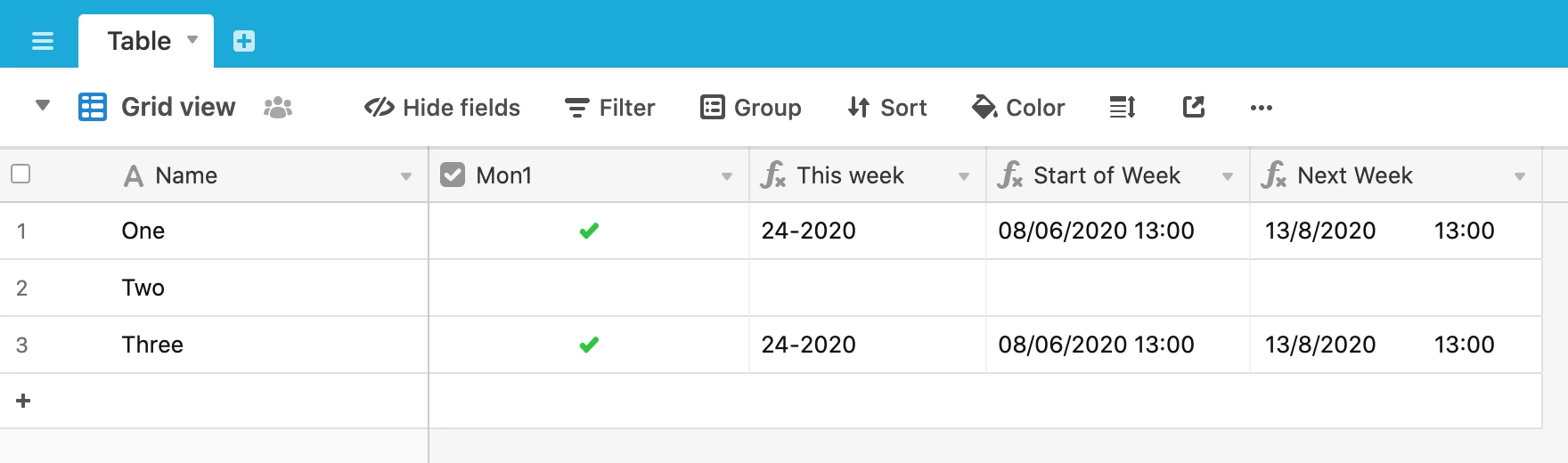Screen dimensions: 1568x463
Task: Open the three-dot more options menu
Action: pyautogui.click(x=1262, y=108)
